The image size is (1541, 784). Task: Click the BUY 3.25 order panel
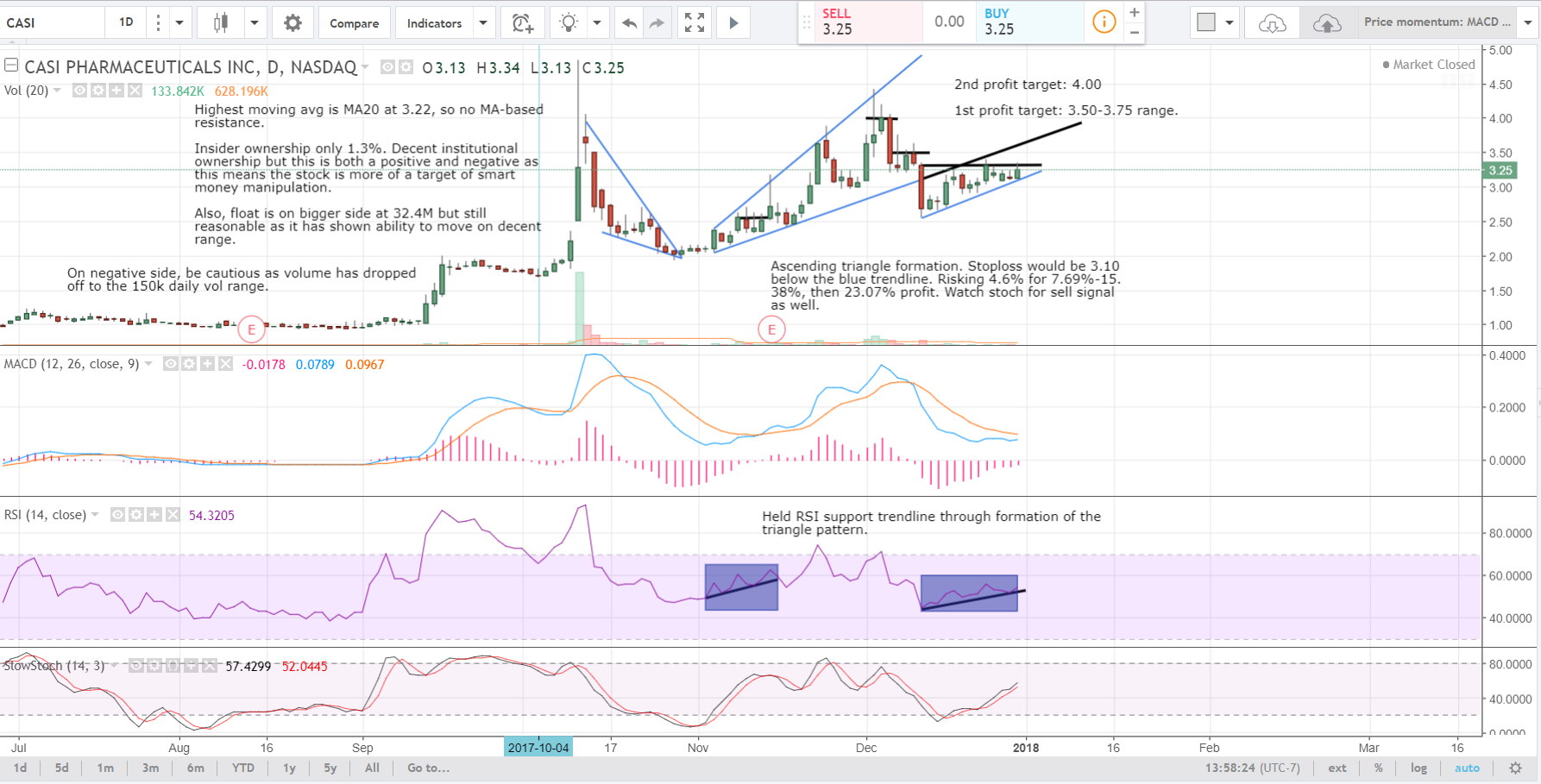tap(1028, 22)
